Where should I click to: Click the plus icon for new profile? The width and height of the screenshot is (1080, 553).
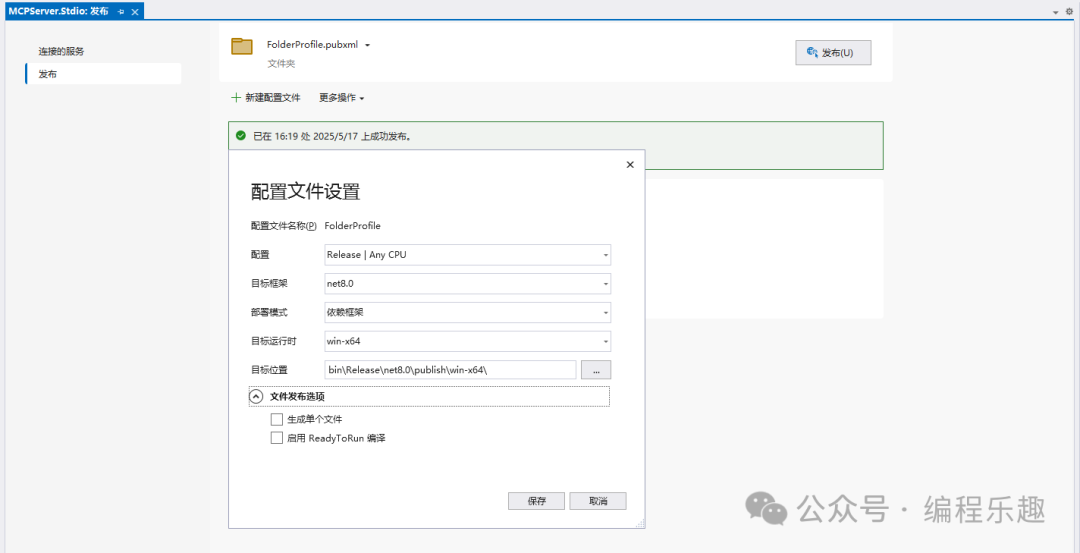point(236,98)
